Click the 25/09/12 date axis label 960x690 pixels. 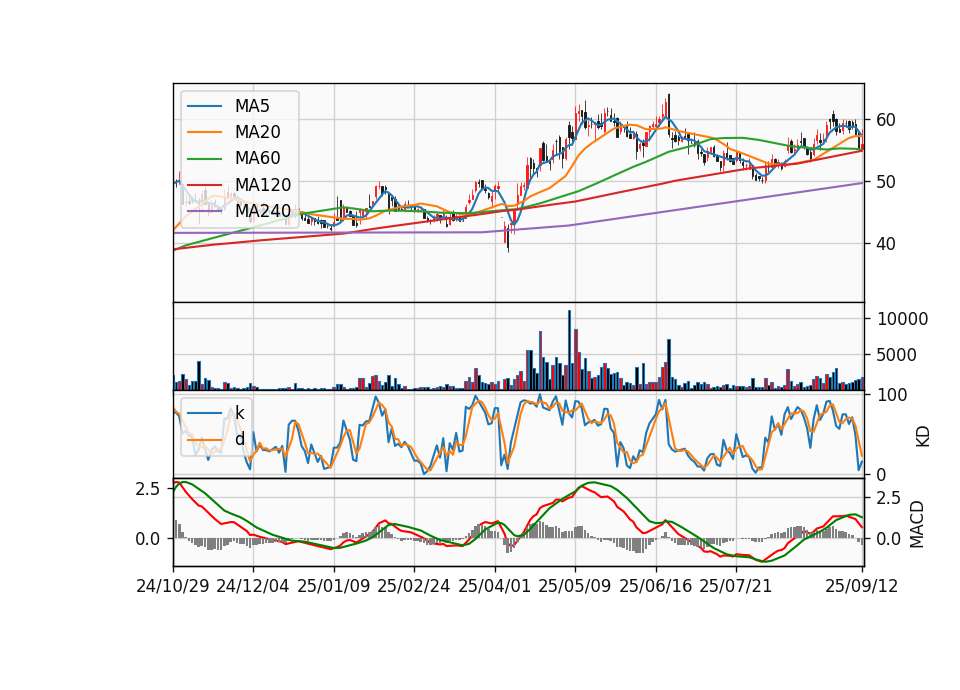click(861, 586)
